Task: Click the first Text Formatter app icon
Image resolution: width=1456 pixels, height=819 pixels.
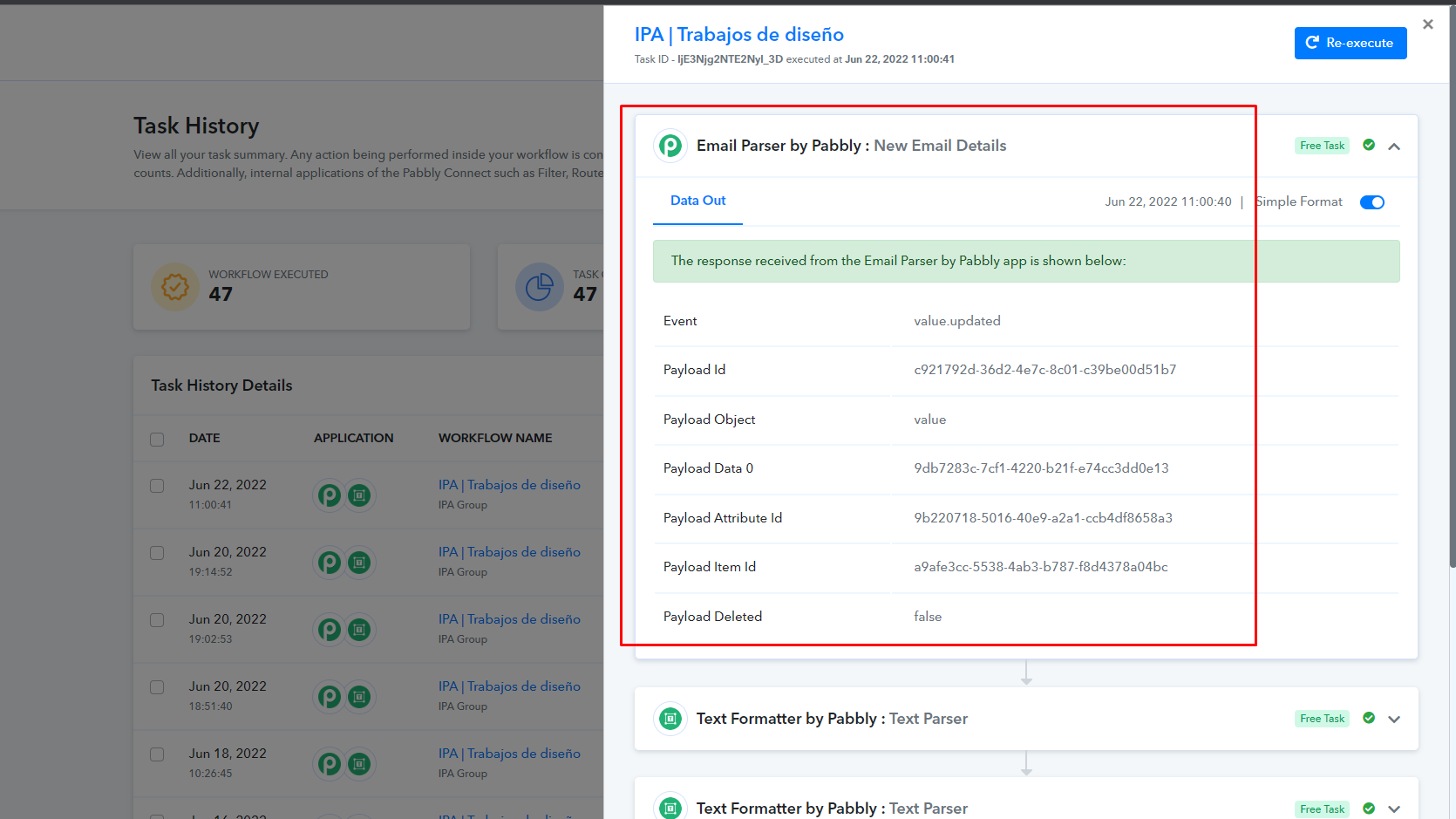Action: coord(670,719)
